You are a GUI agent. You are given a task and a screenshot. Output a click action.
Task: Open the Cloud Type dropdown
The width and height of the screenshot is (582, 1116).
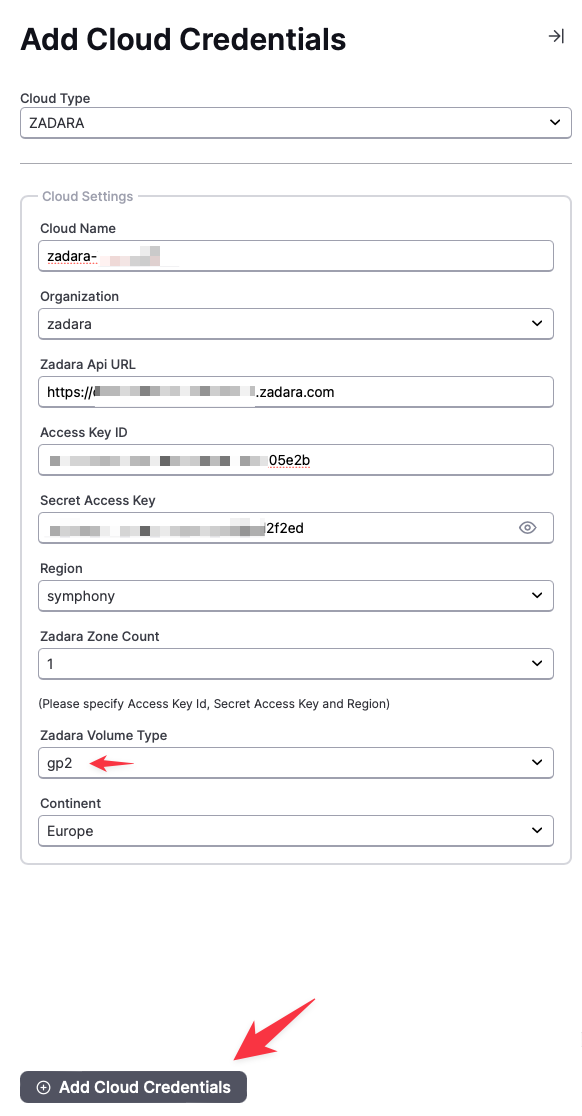click(x=296, y=122)
